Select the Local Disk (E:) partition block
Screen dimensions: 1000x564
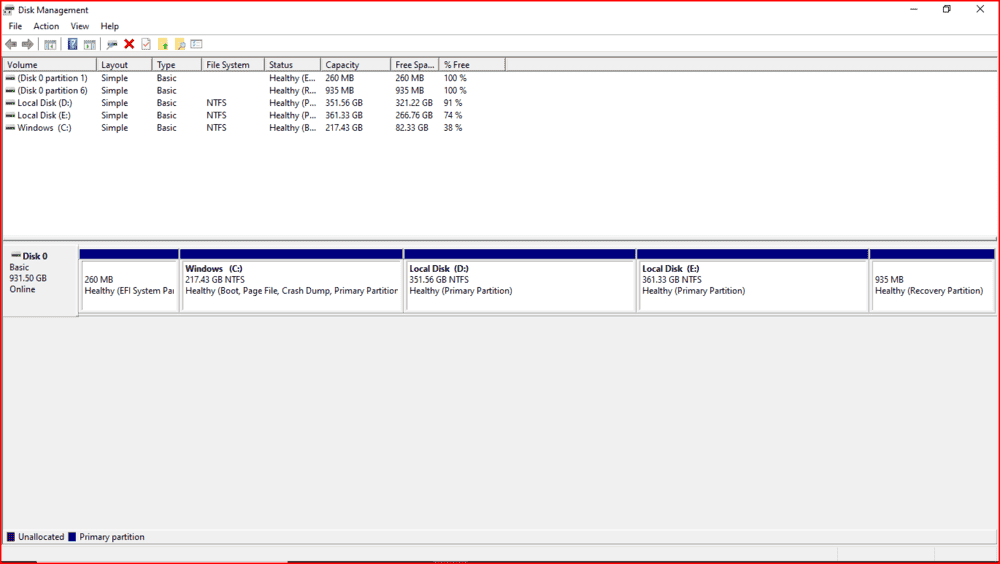[x=752, y=285]
